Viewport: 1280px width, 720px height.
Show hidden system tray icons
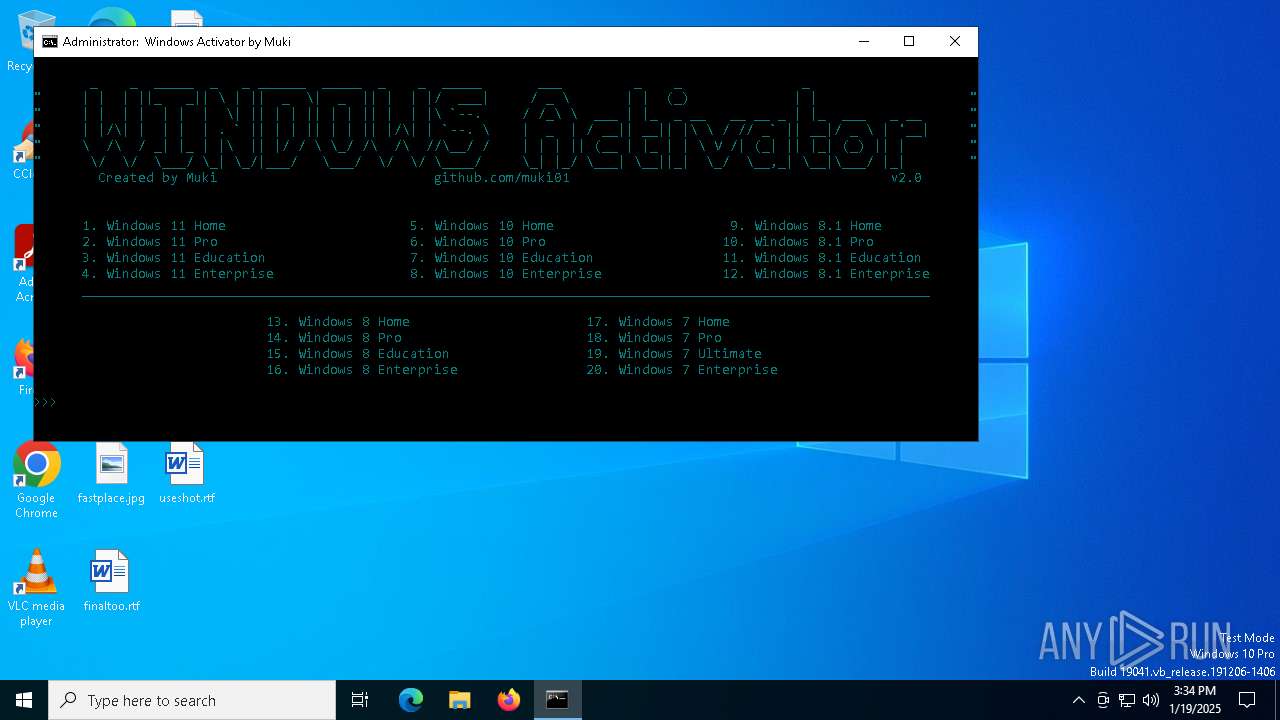coord(1078,700)
